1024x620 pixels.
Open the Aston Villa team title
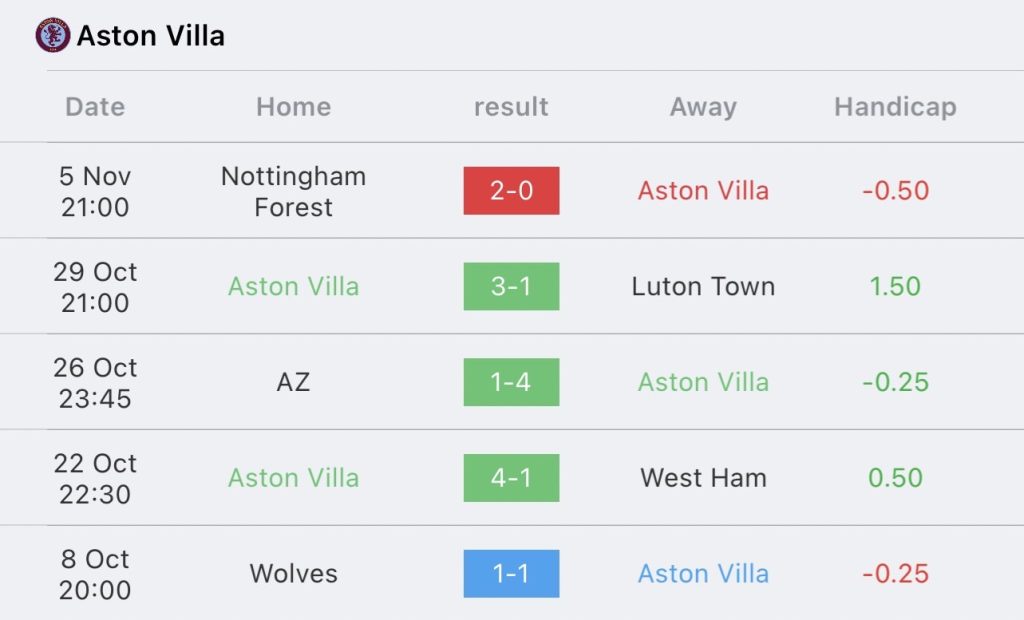pos(151,36)
